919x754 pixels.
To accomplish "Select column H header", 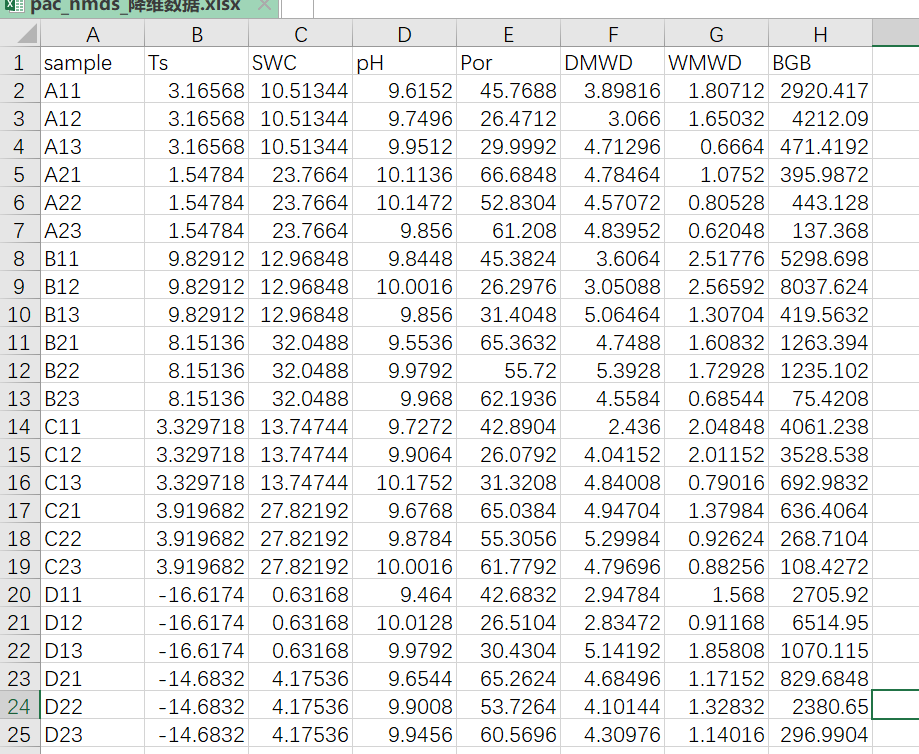I will 820,35.
